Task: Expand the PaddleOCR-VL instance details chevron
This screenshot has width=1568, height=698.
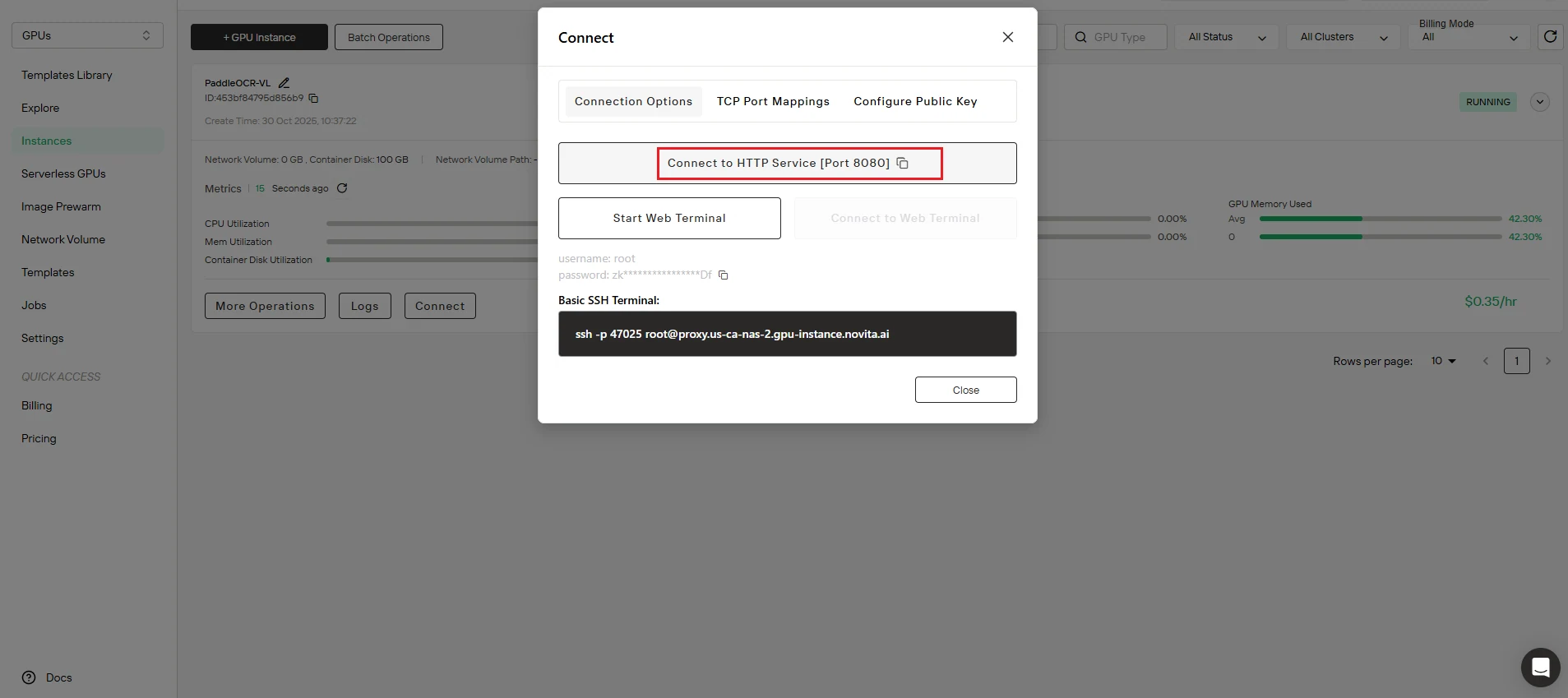Action: (1539, 102)
